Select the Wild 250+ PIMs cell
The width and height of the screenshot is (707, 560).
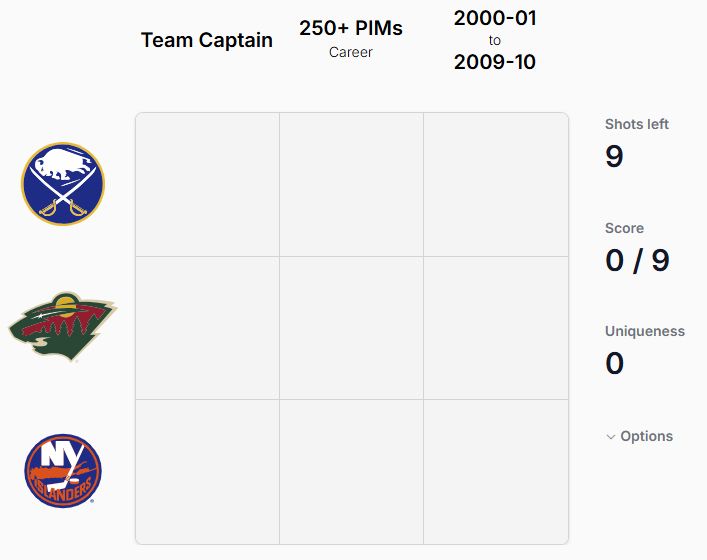(351, 328)
